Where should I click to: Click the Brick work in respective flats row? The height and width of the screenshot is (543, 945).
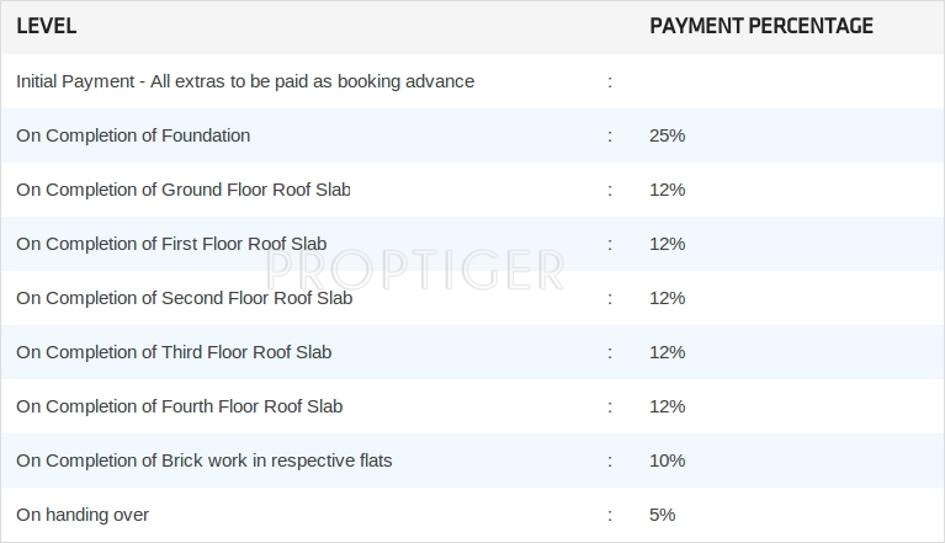pyautogui.click(x=204, y=460)
